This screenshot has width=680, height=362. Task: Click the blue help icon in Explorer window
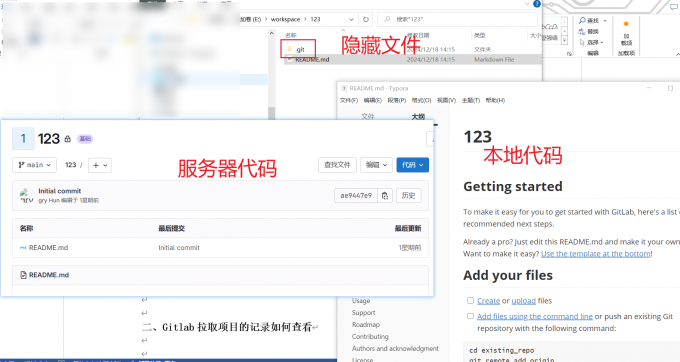click(x=537, y=3)
